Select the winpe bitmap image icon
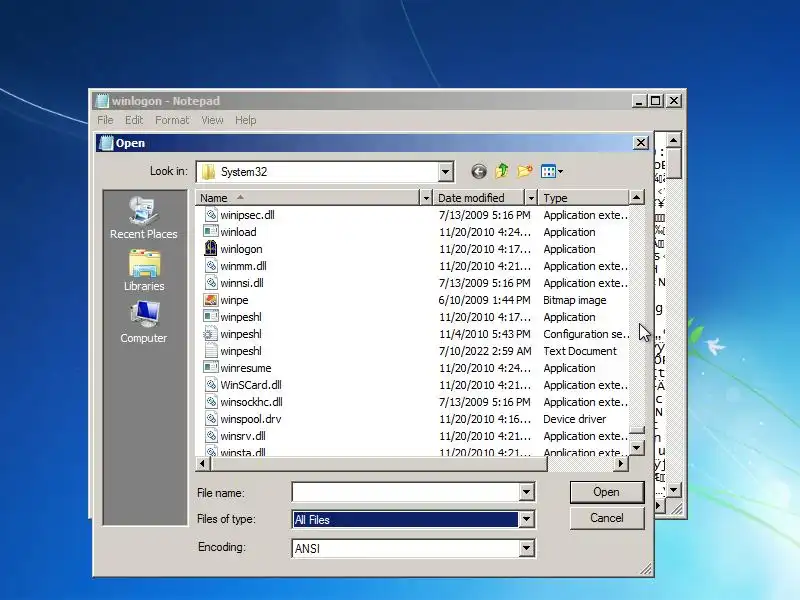The width and height of the screenshot is (800, 600). tap(211, 300)
